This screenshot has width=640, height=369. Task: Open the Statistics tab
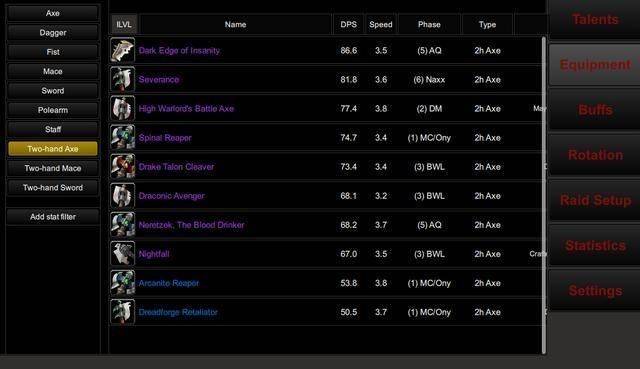coord(595,245)
